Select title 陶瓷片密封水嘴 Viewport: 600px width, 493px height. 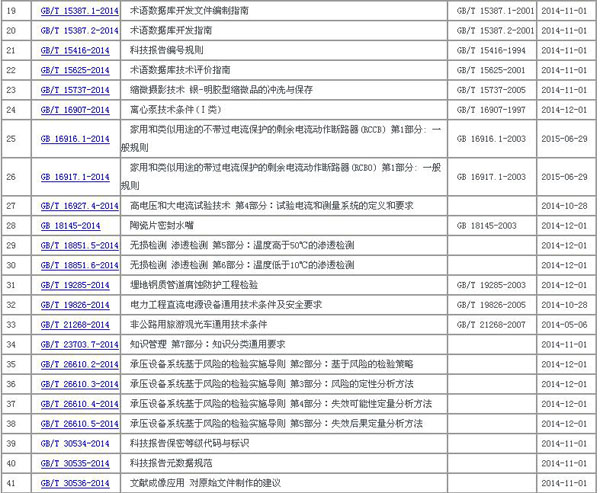tap(162, 226)
